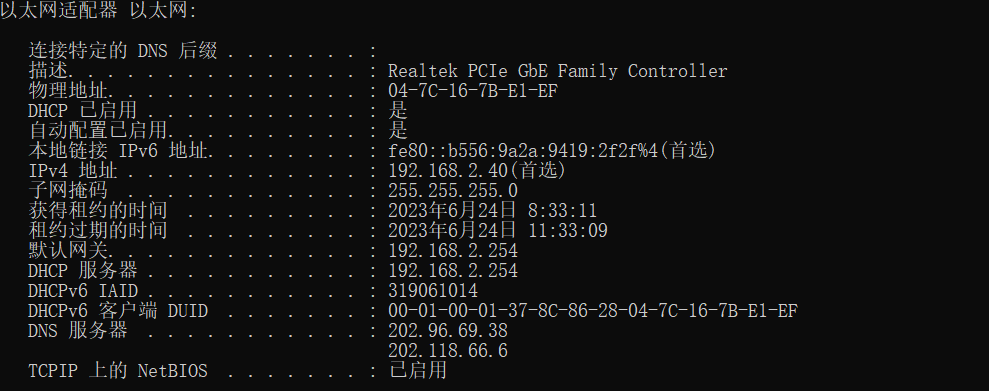Click the 是 value beside 自动配置已启用
This screenshot has height=391, width=989.
point(398,131)
